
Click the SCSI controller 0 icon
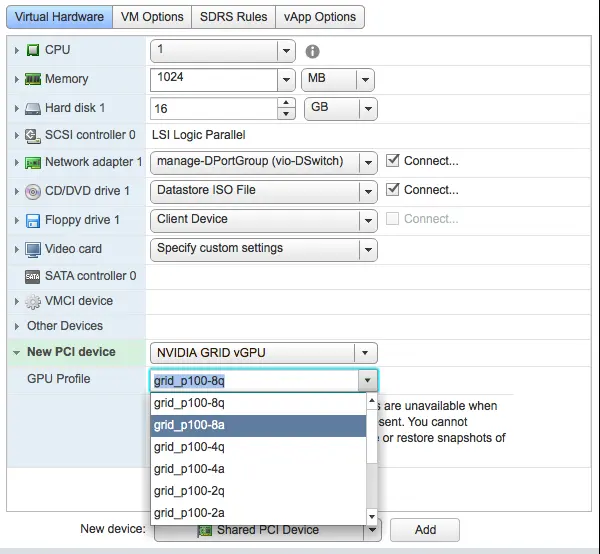(x=33, y=136)
